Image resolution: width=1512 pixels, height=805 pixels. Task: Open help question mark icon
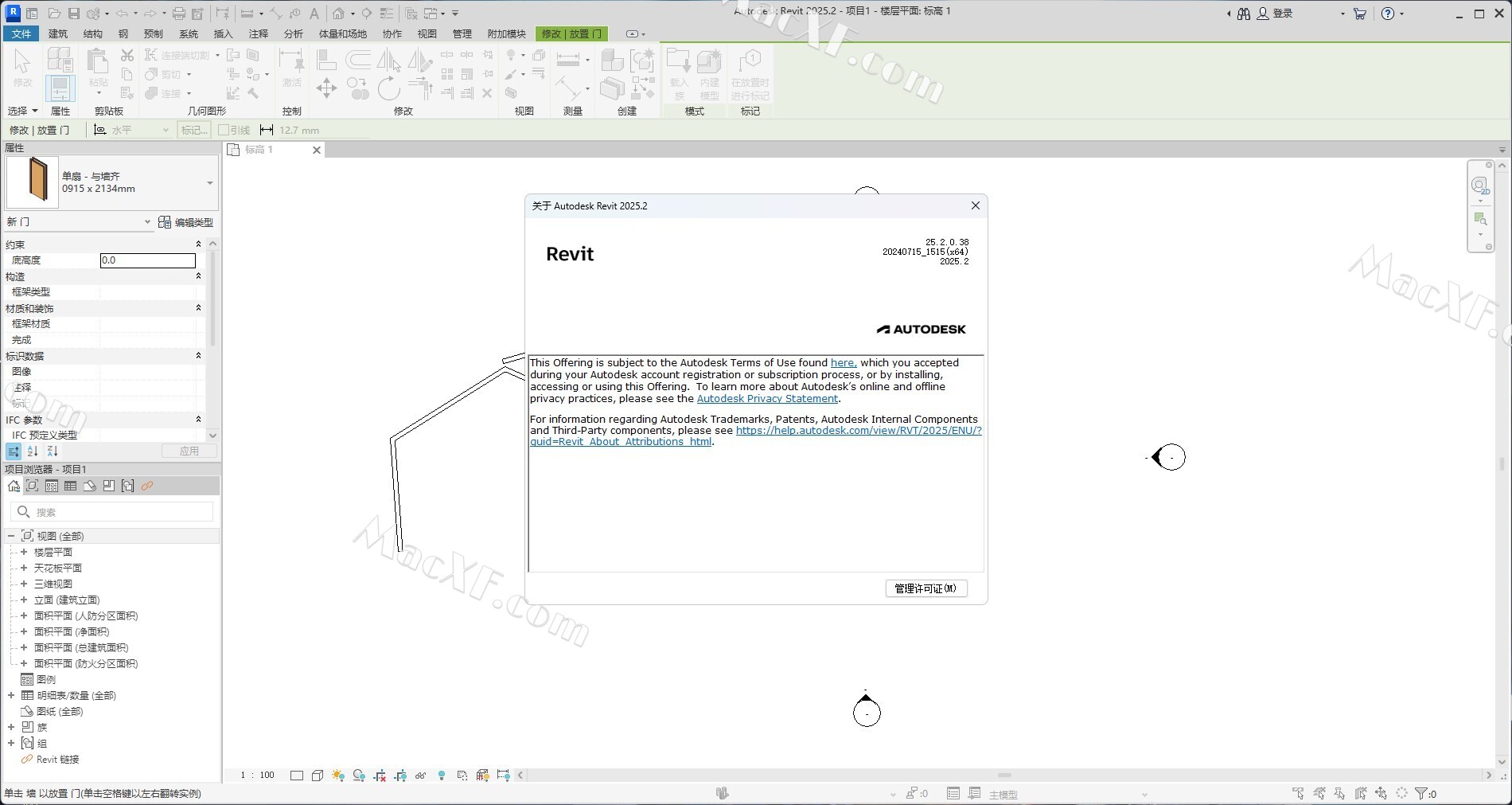coord(1388,14)
